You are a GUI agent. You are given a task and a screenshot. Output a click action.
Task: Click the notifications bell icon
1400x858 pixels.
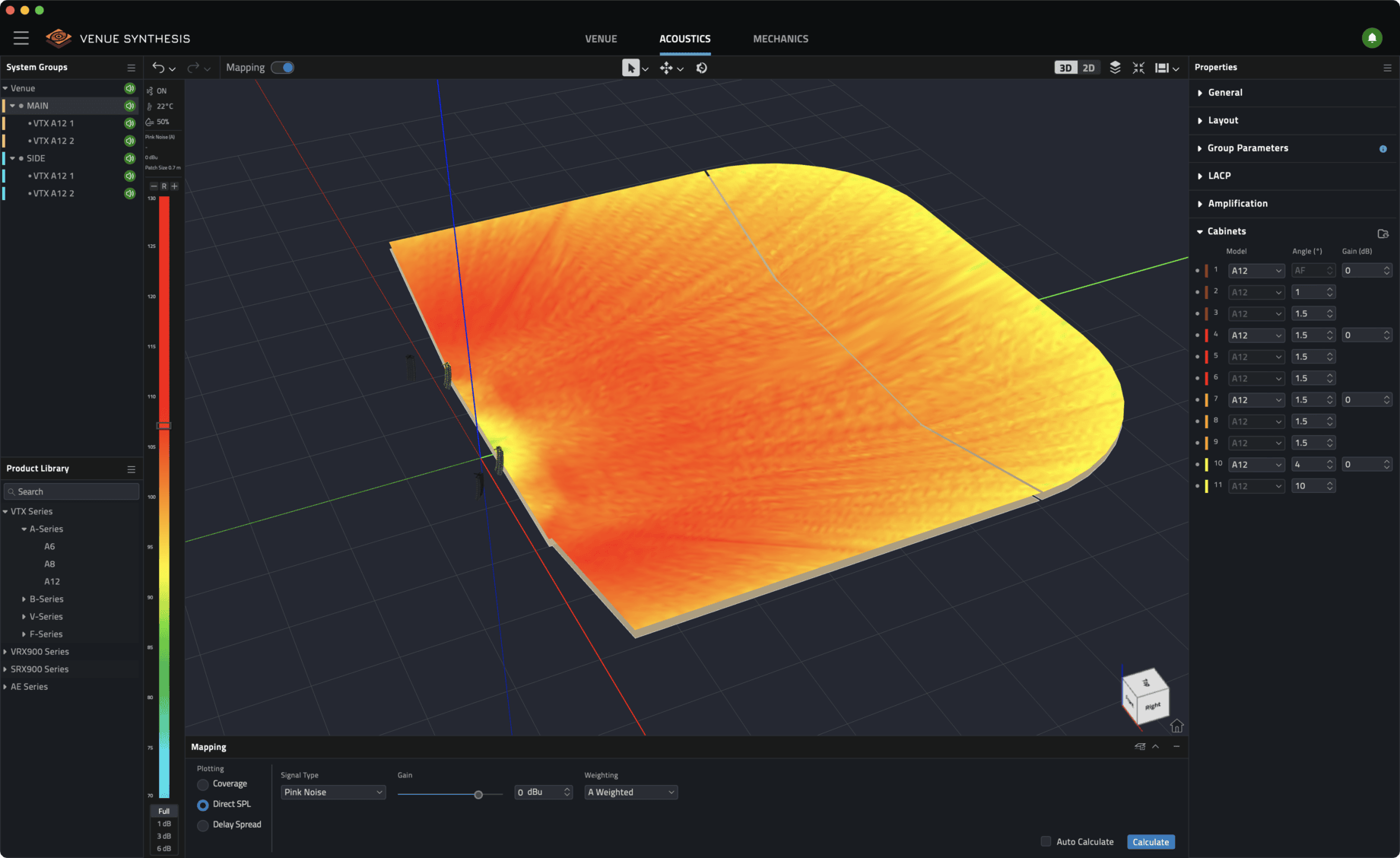coord(1372,38)
